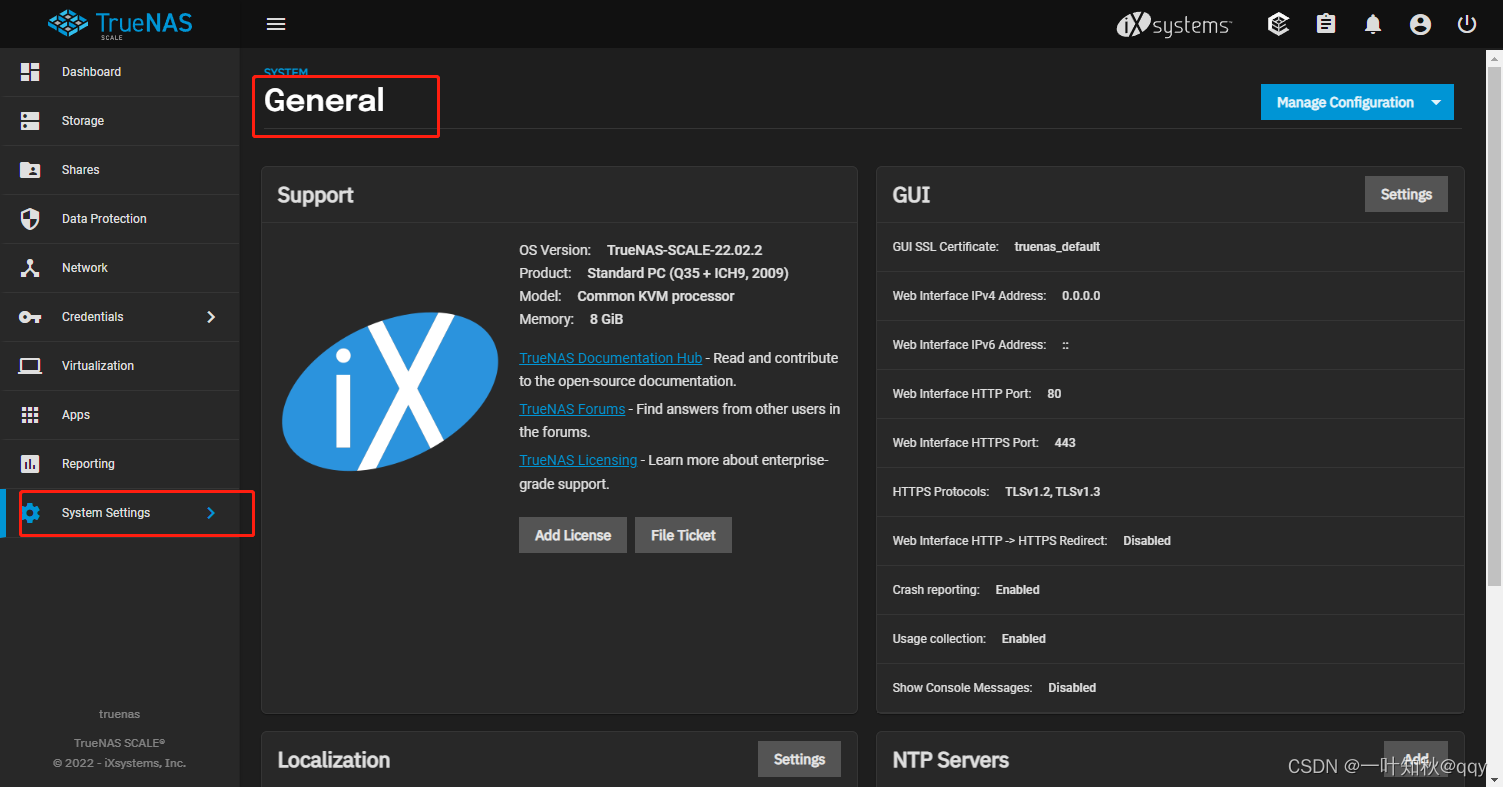The width and height of the screenshot is (1503, 787).
Task: Click the large iX logo image
Action: tap(390, 392)
